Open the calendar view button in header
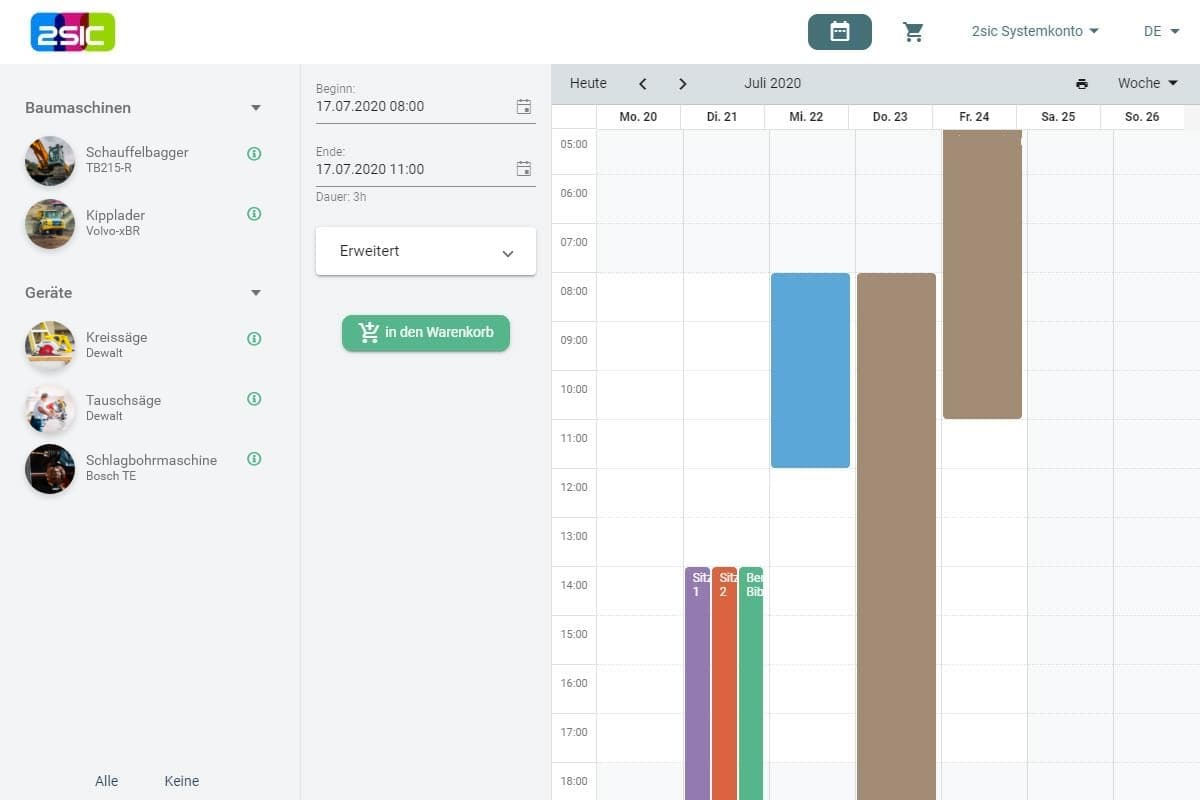 [839, 32]
